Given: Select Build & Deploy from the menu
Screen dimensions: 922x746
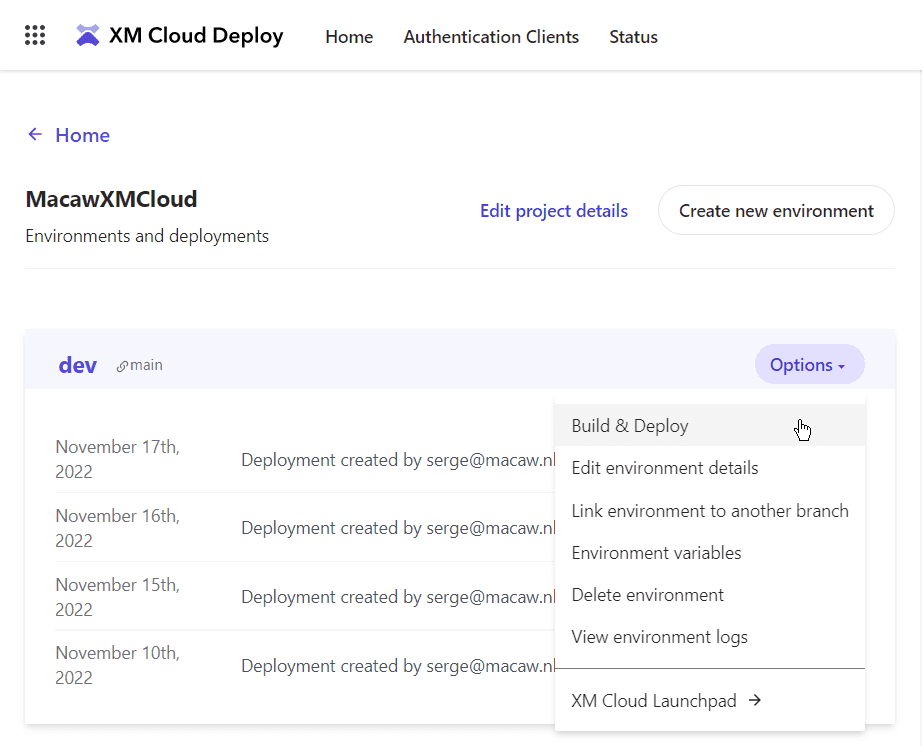Looking at the screenshot, I should point(630,426).
